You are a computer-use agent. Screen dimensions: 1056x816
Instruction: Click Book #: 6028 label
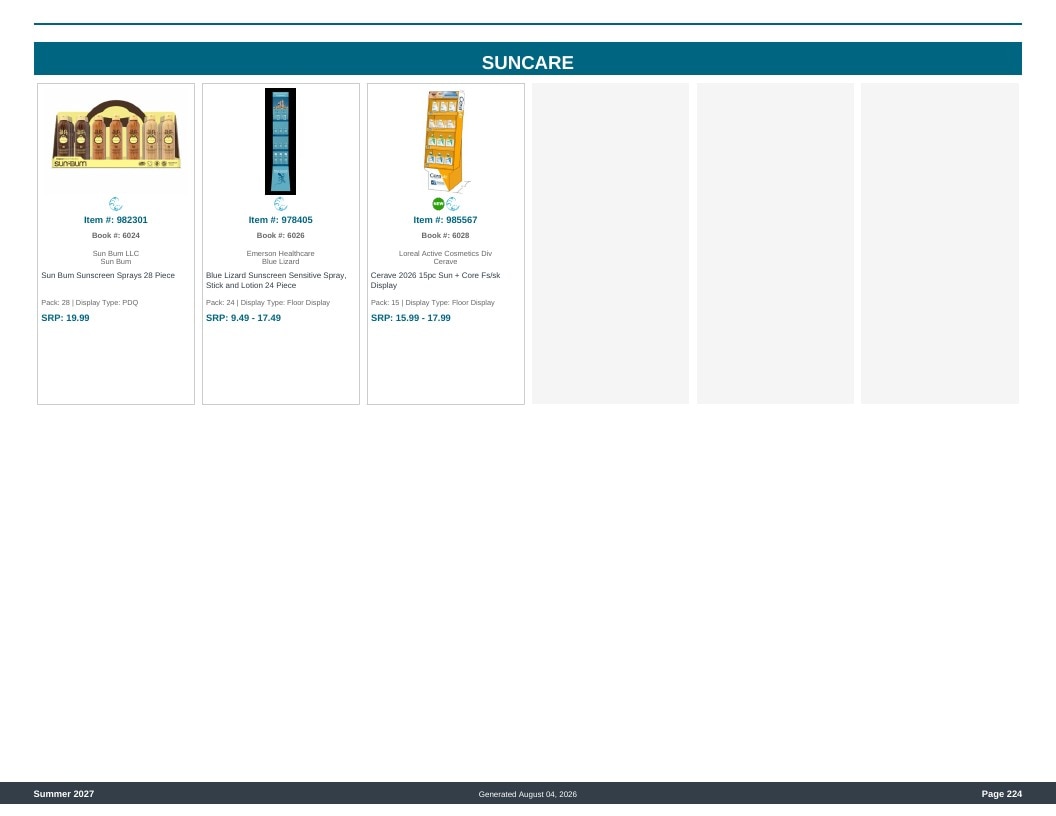(445, 236)
